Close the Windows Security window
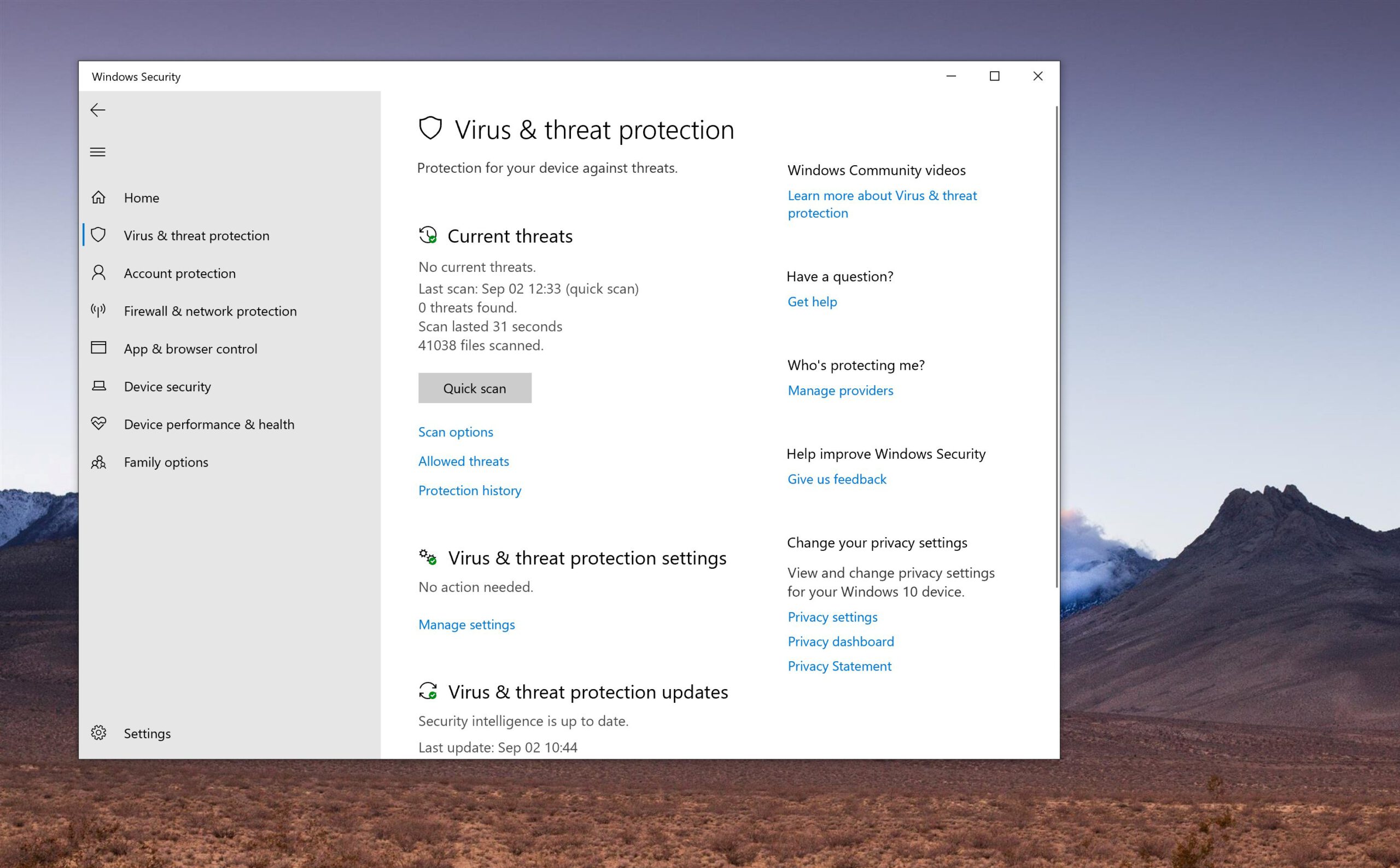The height and width of the screenshot is (868, 1400). 1038,76
